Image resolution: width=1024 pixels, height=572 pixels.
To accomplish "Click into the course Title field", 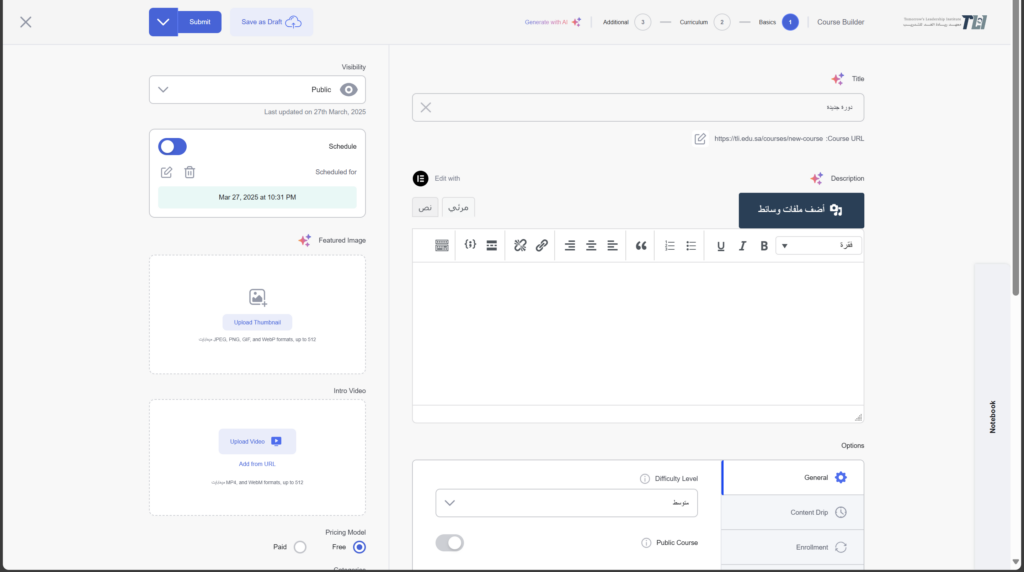I will (638, 107).
